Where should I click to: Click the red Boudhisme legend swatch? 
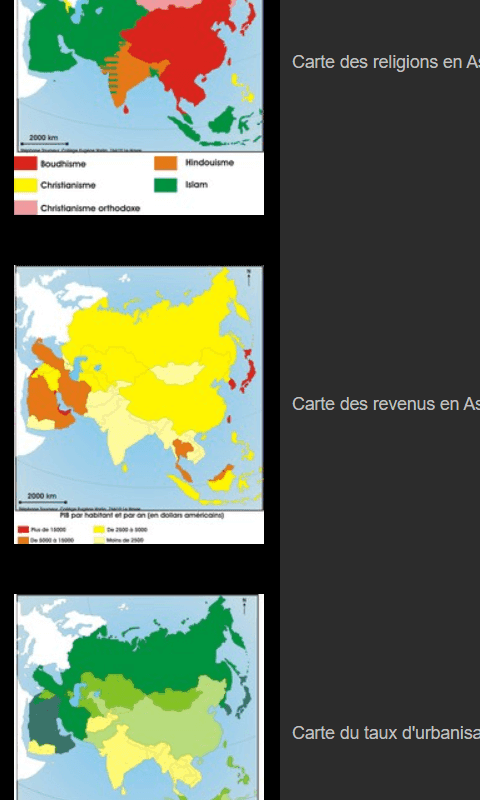click(26, 163)
